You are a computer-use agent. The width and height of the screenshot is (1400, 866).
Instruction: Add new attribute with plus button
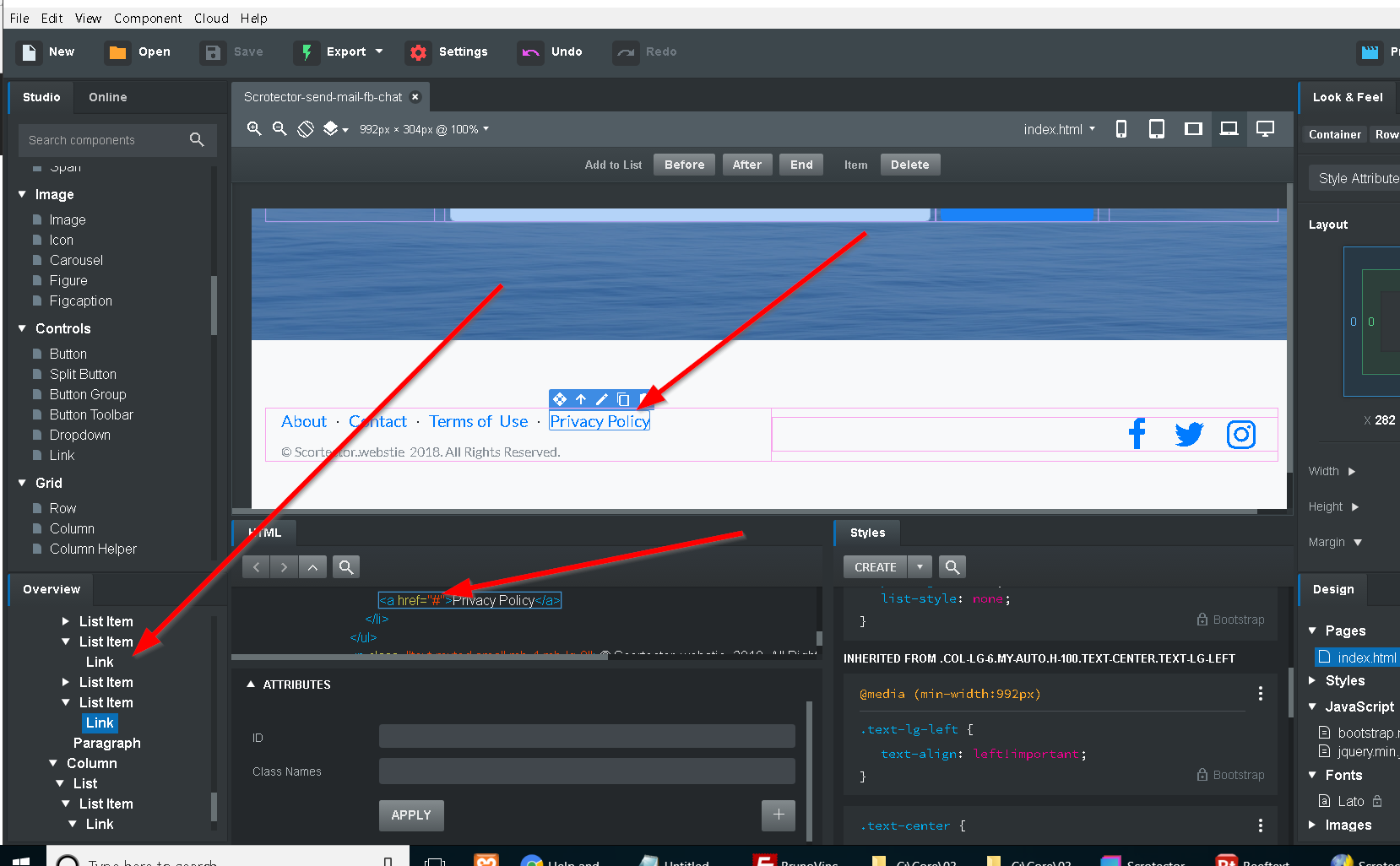click(779, 815)
